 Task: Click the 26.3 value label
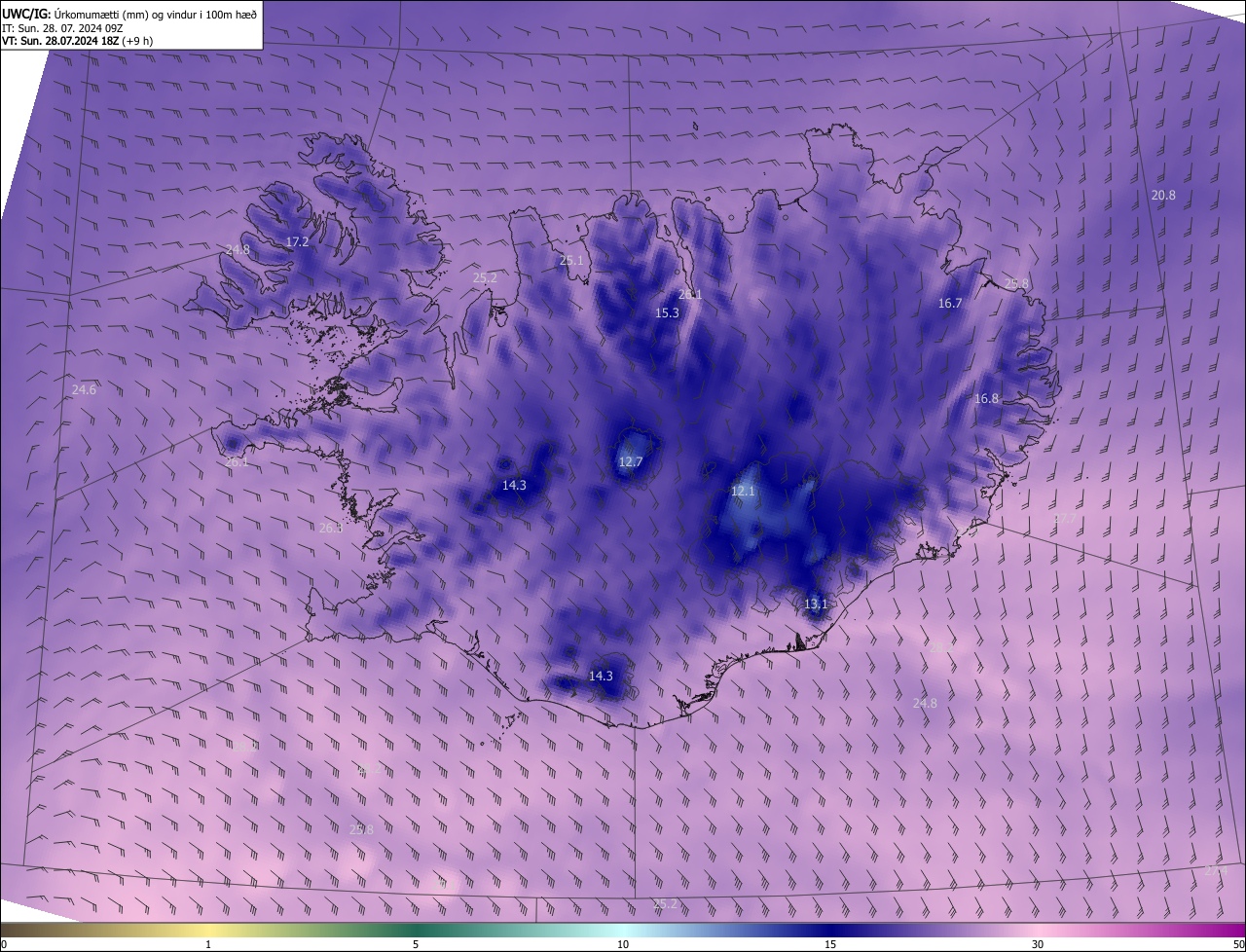(331, 528)
